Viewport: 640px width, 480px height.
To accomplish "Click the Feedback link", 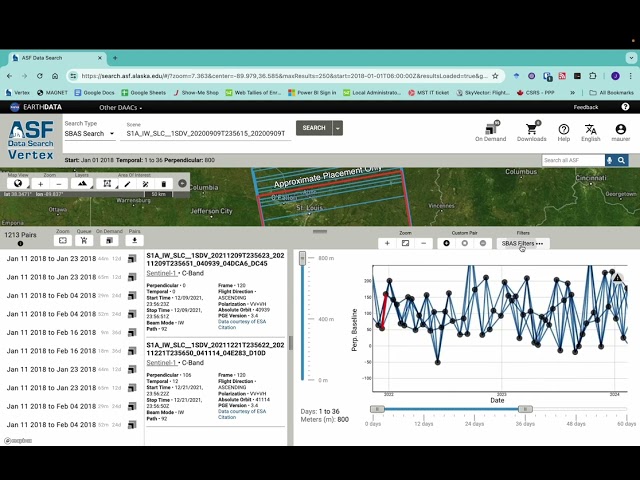I will pos(586,107).
